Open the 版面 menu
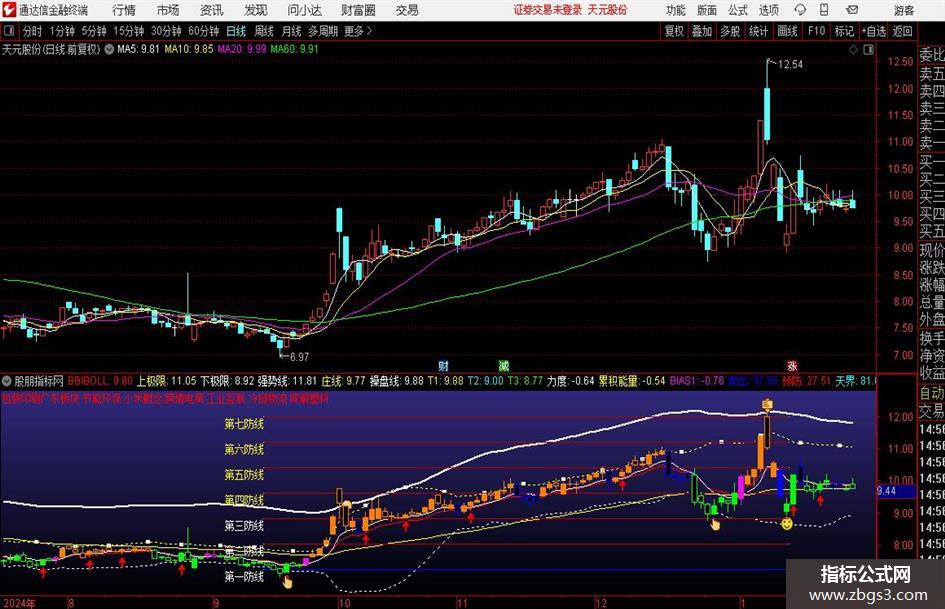The height and width of the screenshot is (609, 945). 707,10
